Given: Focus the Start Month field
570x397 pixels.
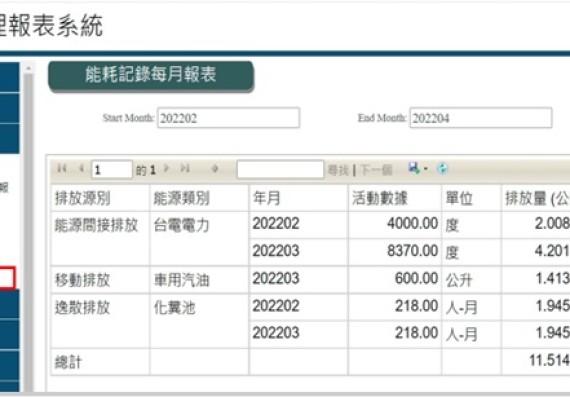Looking at the screenshot, I should point(228,118).
